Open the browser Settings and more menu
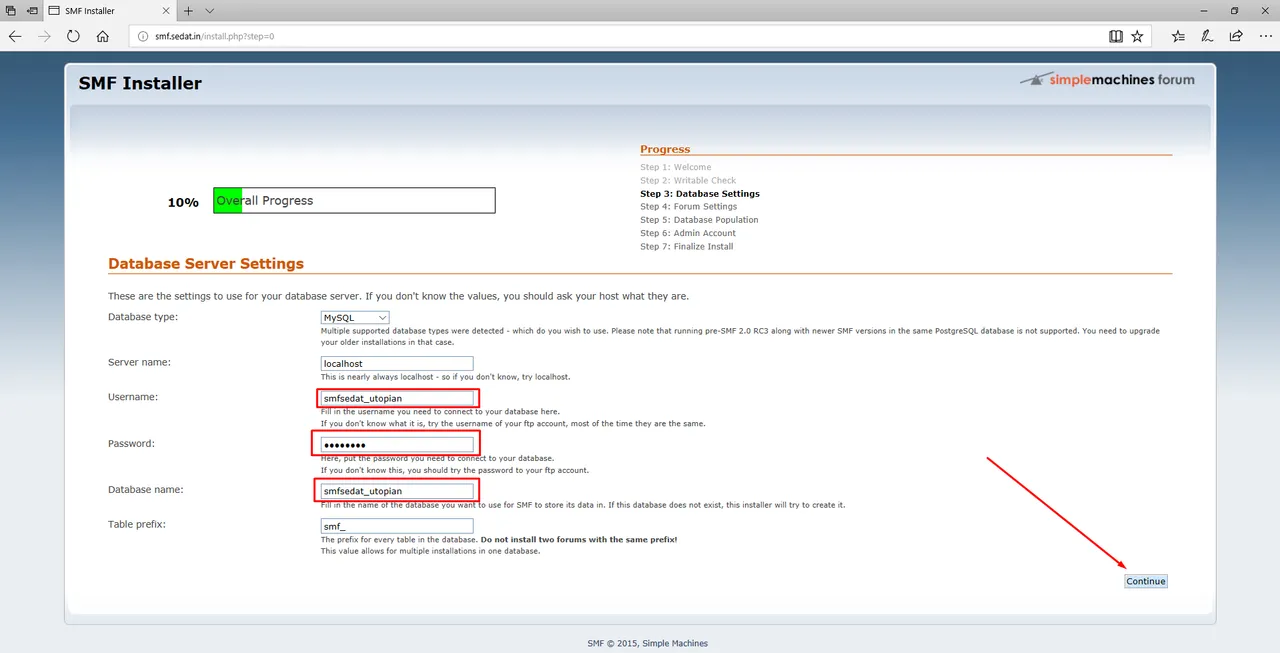 click(1264, 36)
